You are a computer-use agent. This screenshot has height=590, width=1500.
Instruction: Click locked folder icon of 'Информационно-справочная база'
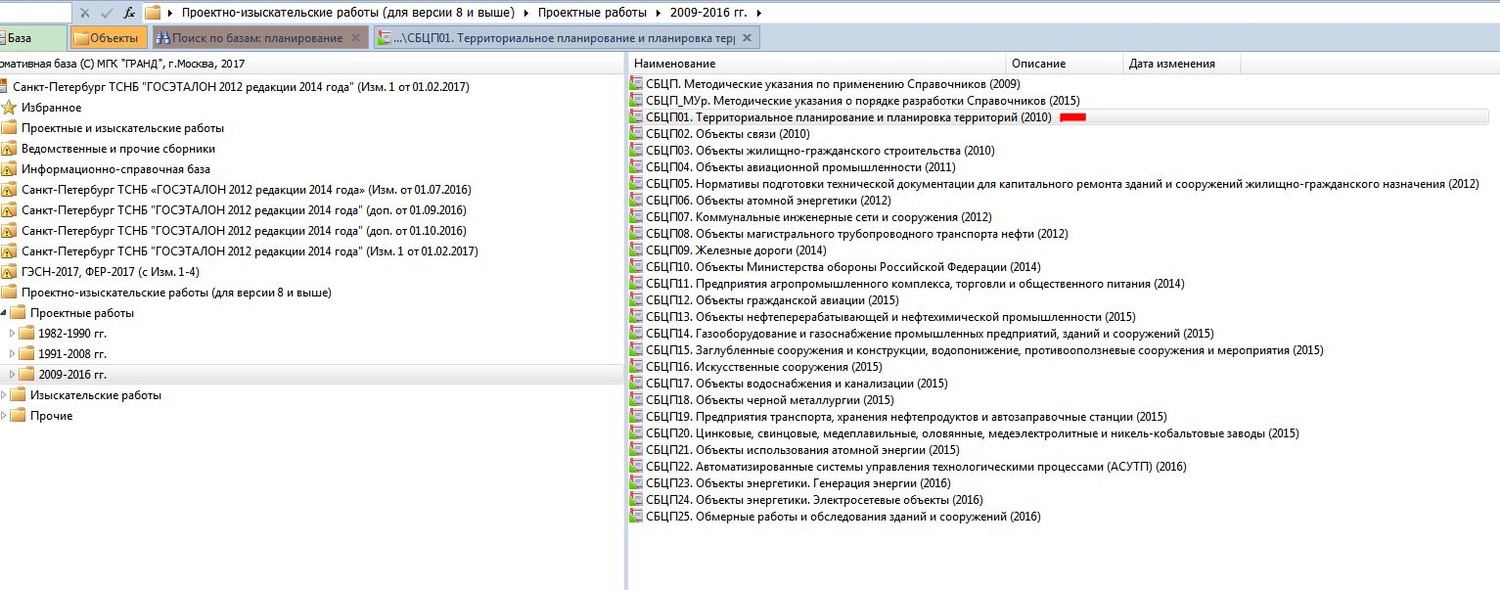[x=9, y=169]
